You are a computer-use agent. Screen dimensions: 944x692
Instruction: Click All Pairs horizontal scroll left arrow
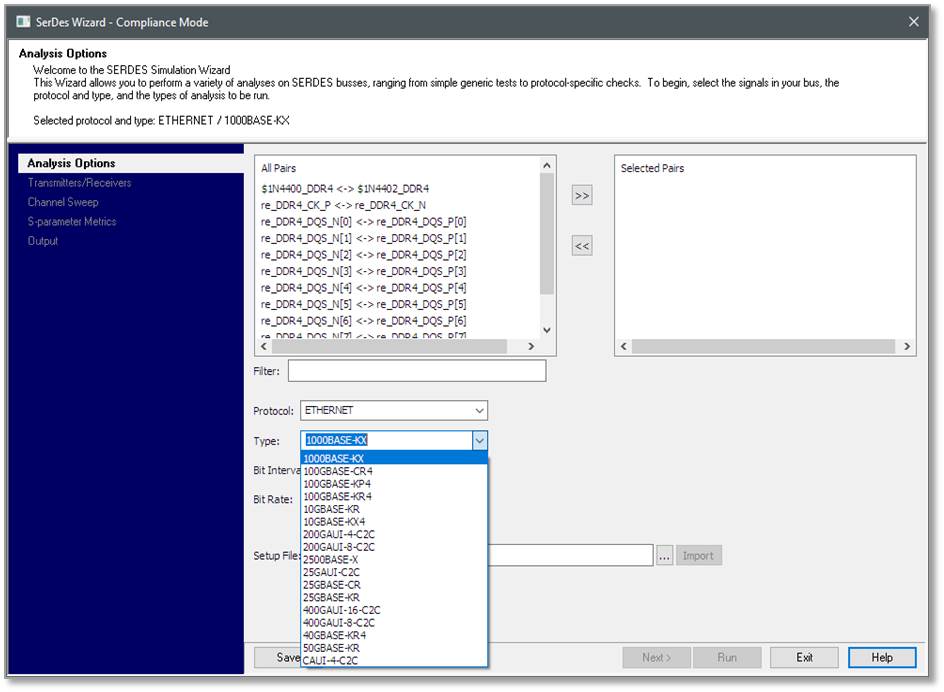(x=264, y=346)
